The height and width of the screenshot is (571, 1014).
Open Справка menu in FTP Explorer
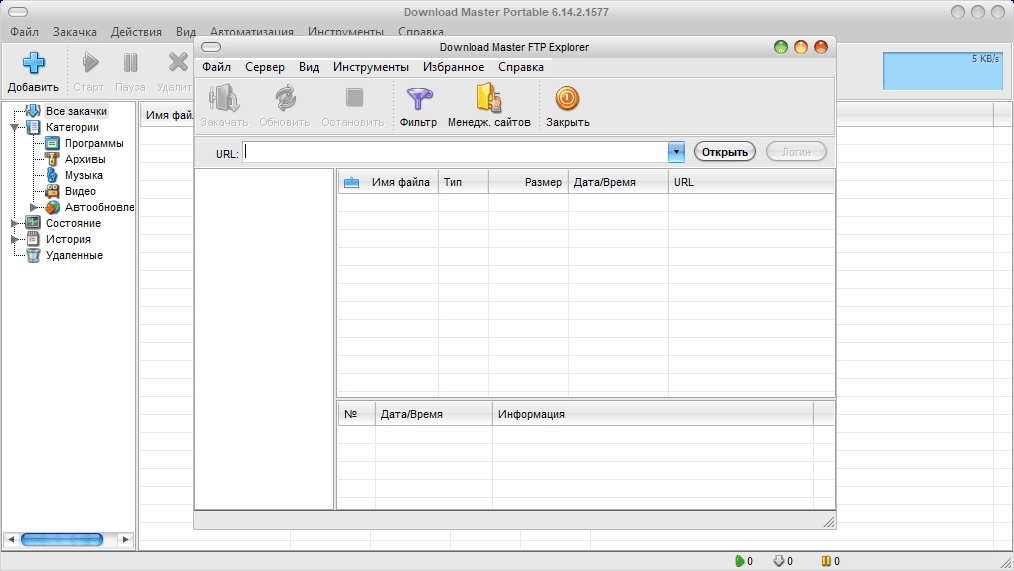click(x=521, y=67)
